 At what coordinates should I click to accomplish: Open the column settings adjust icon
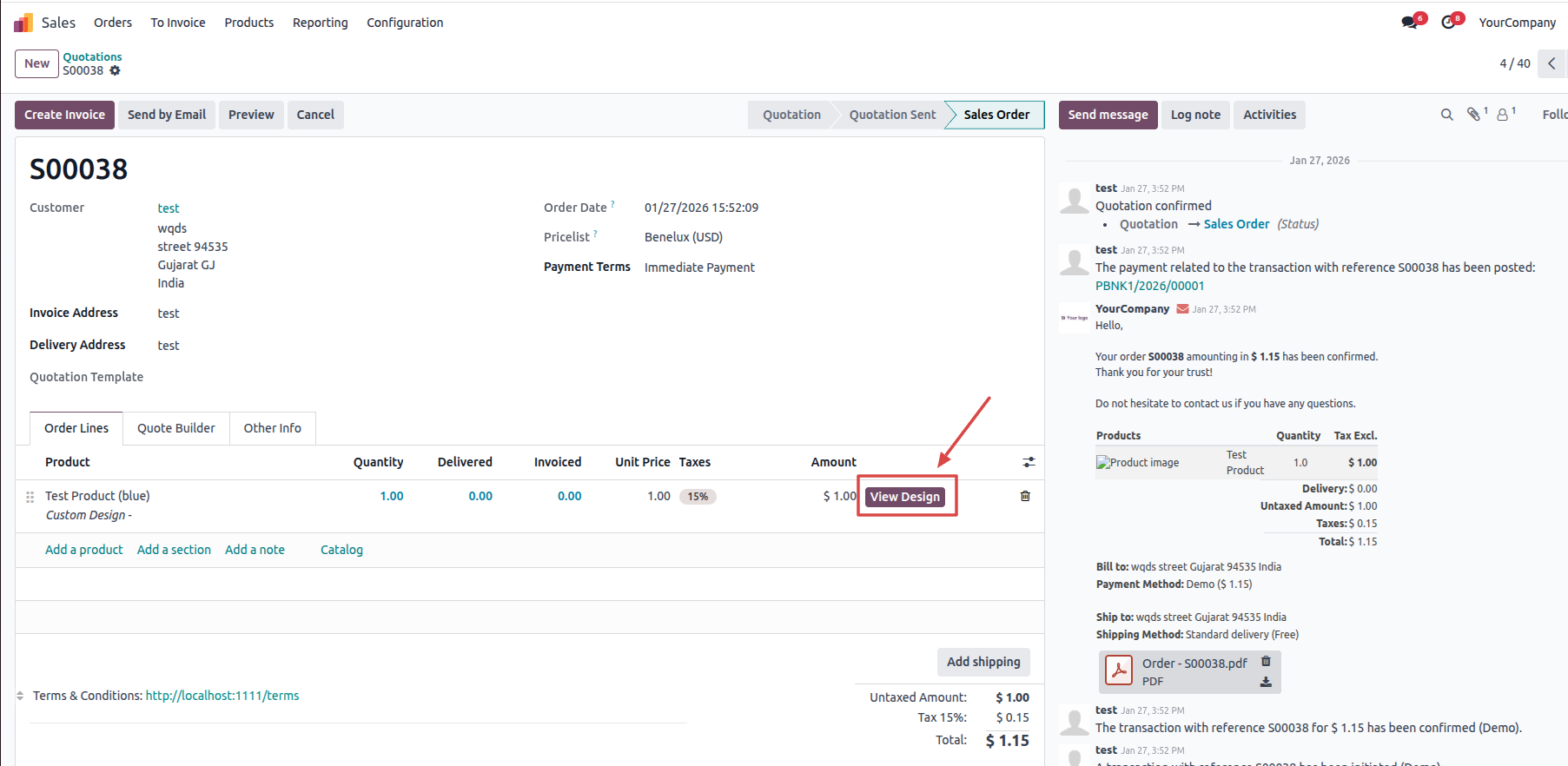point(1029,462)
